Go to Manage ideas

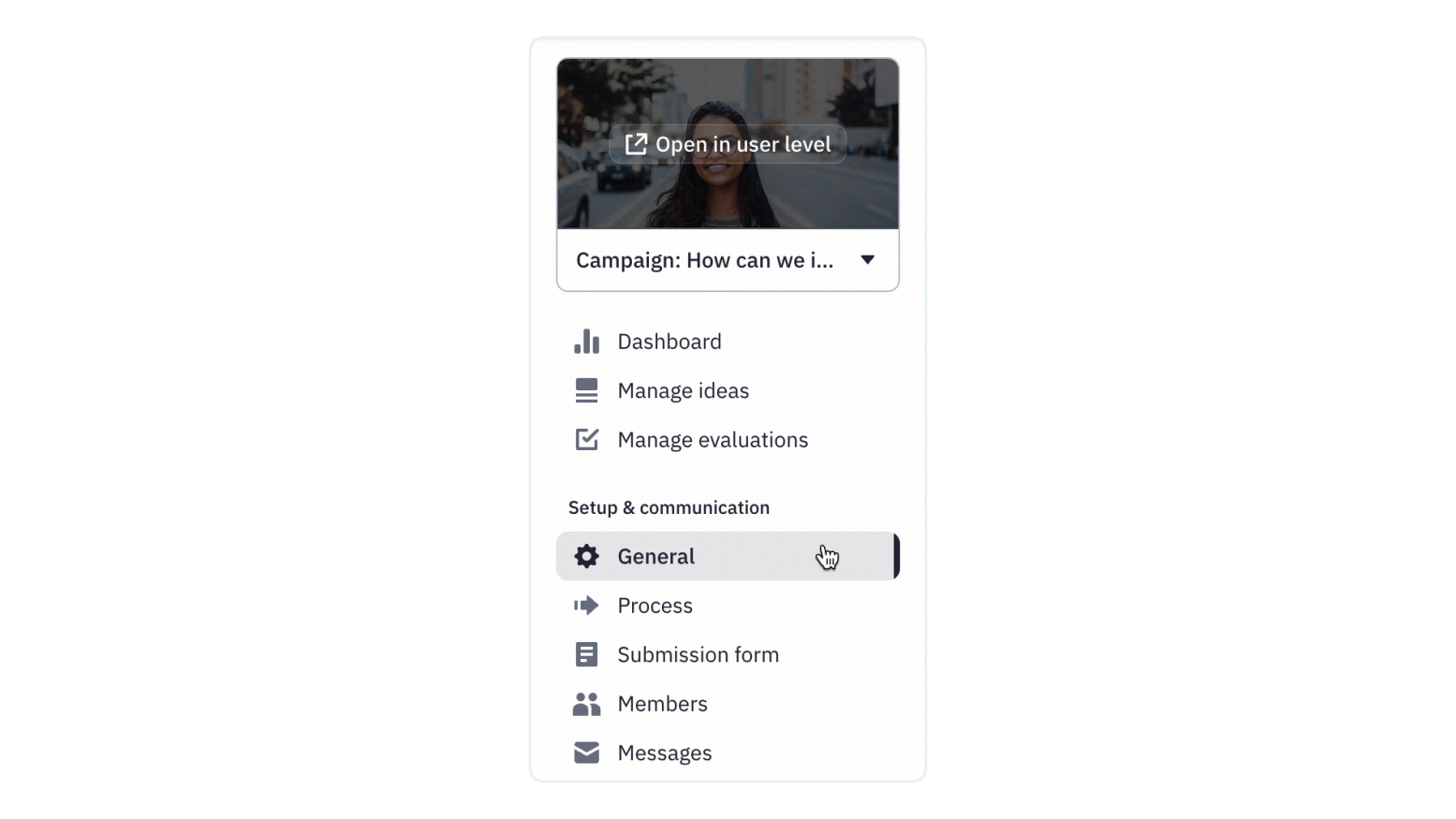(728, 390)
